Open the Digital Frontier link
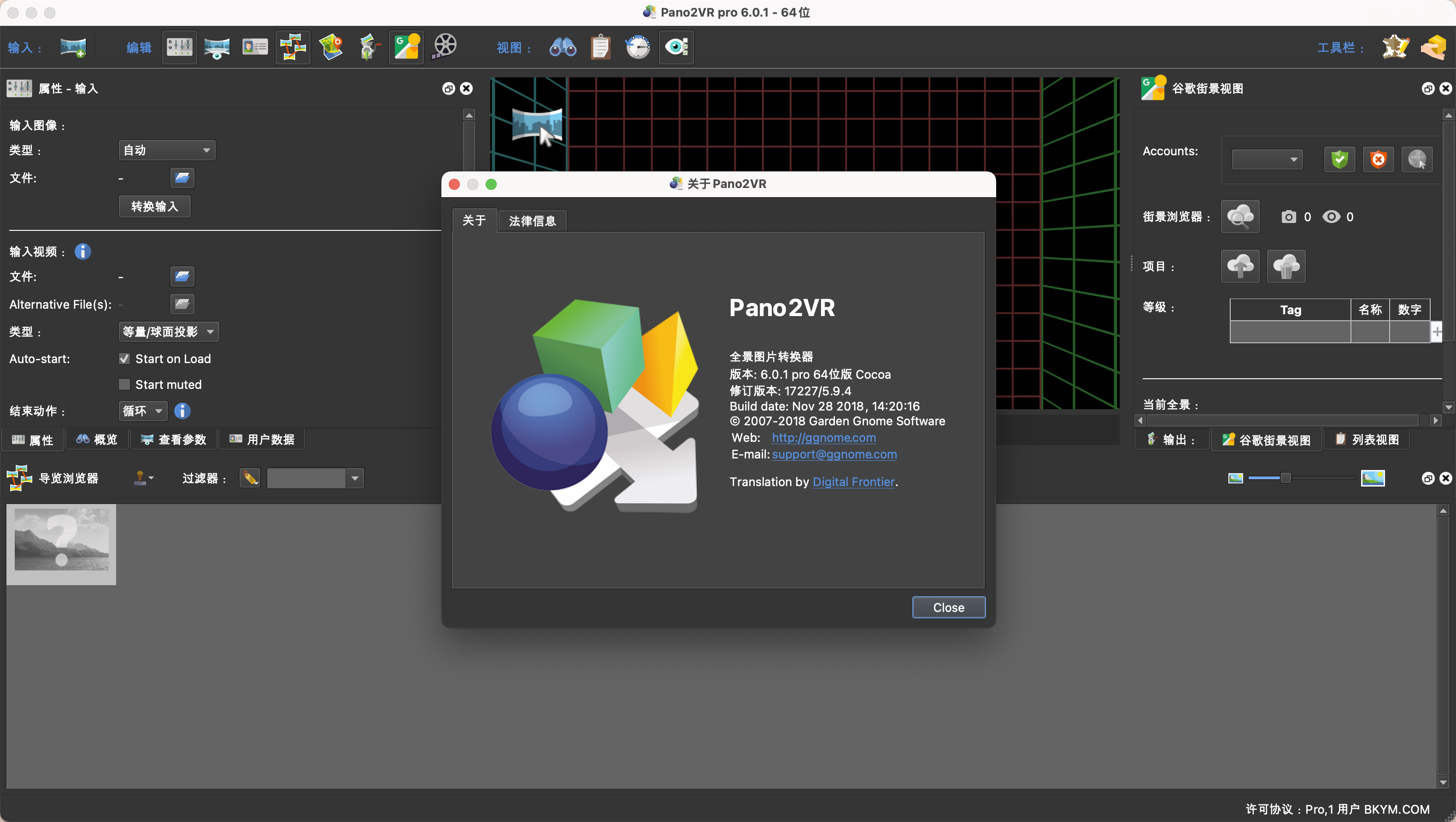1456x822 pixels. 853,481
